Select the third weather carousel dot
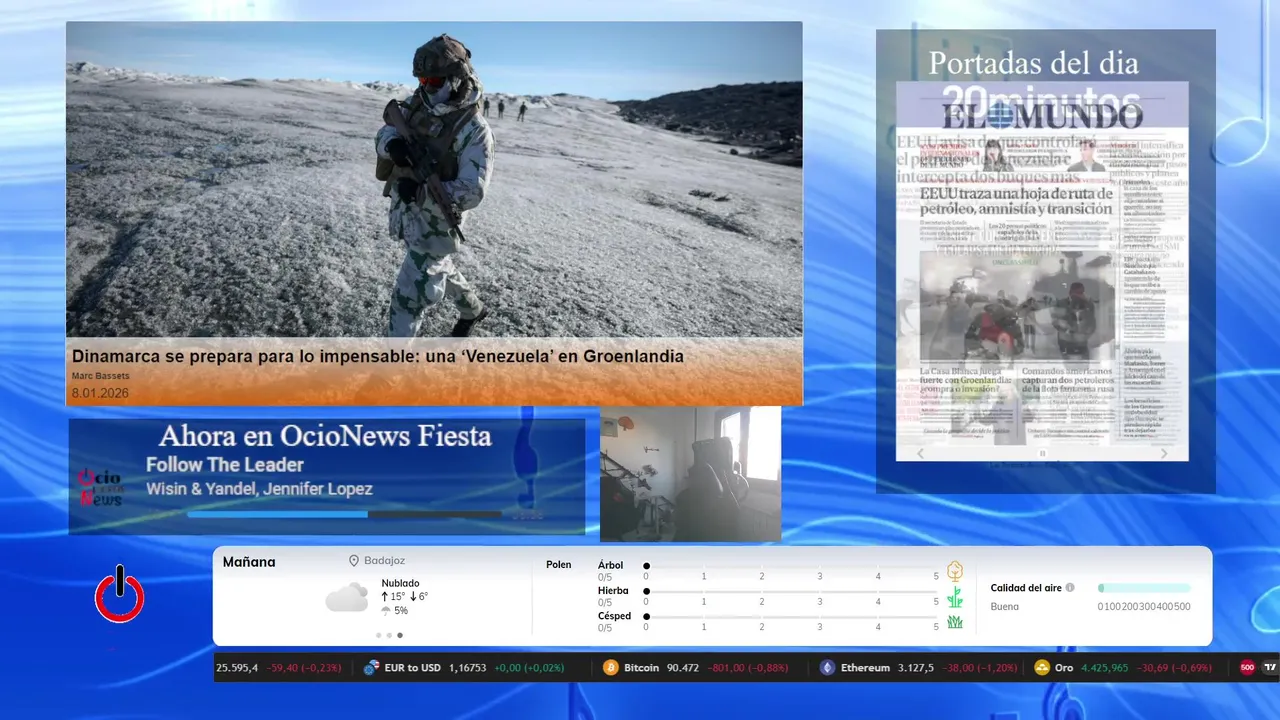Viewport: 1280px width, 720px height. [400, 635]
